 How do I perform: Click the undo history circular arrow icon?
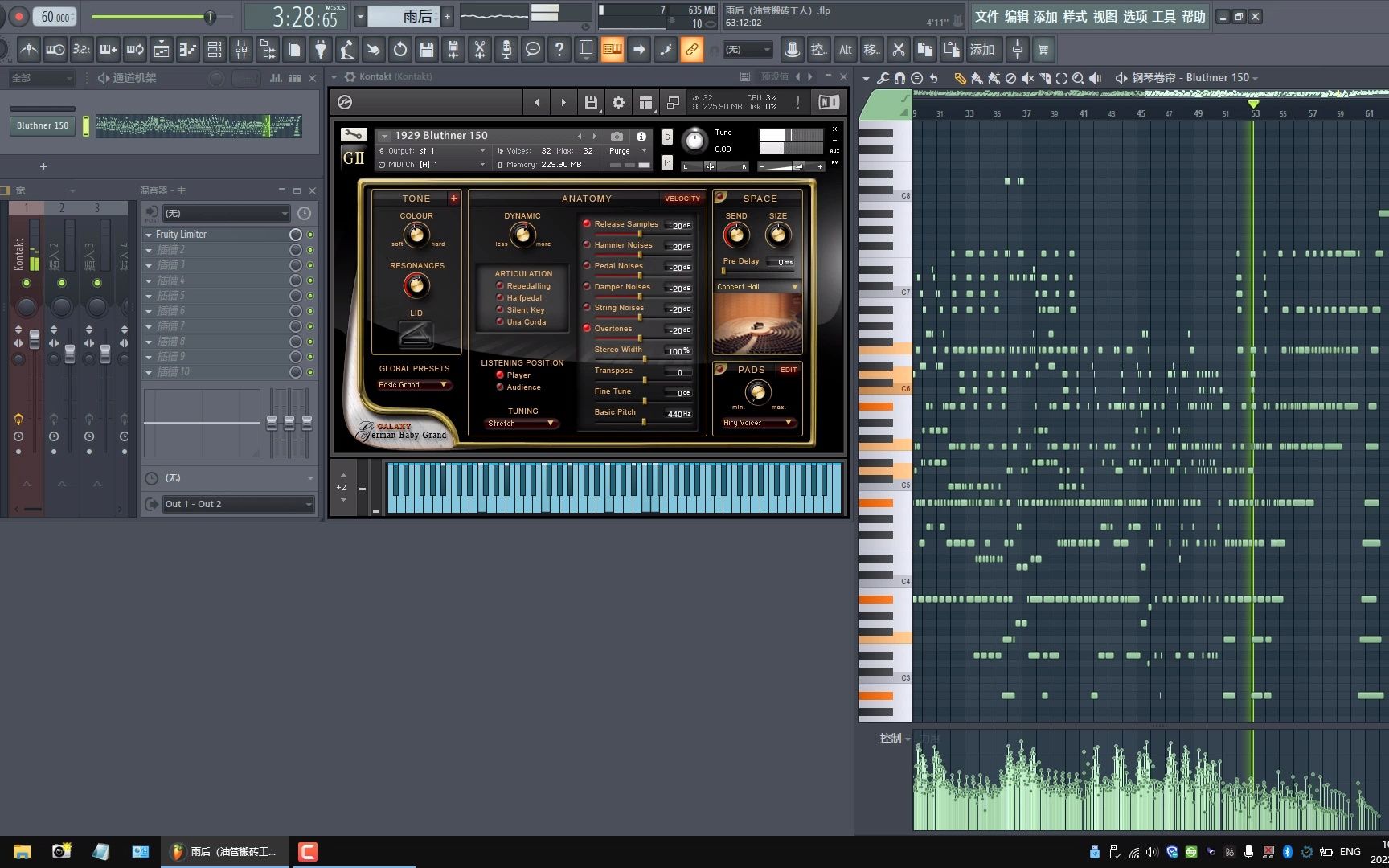click(x=400, y=50)
